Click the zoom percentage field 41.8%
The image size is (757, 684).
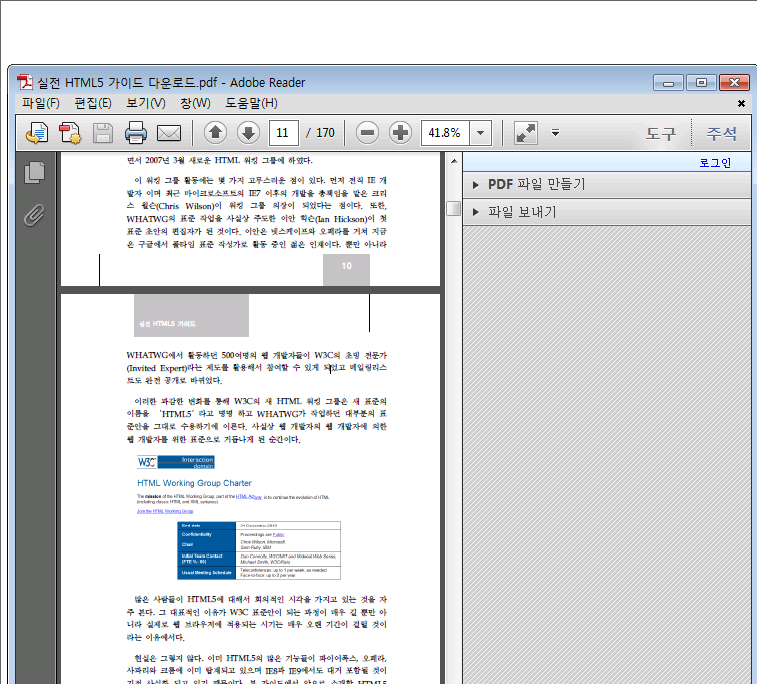[445, 133]
